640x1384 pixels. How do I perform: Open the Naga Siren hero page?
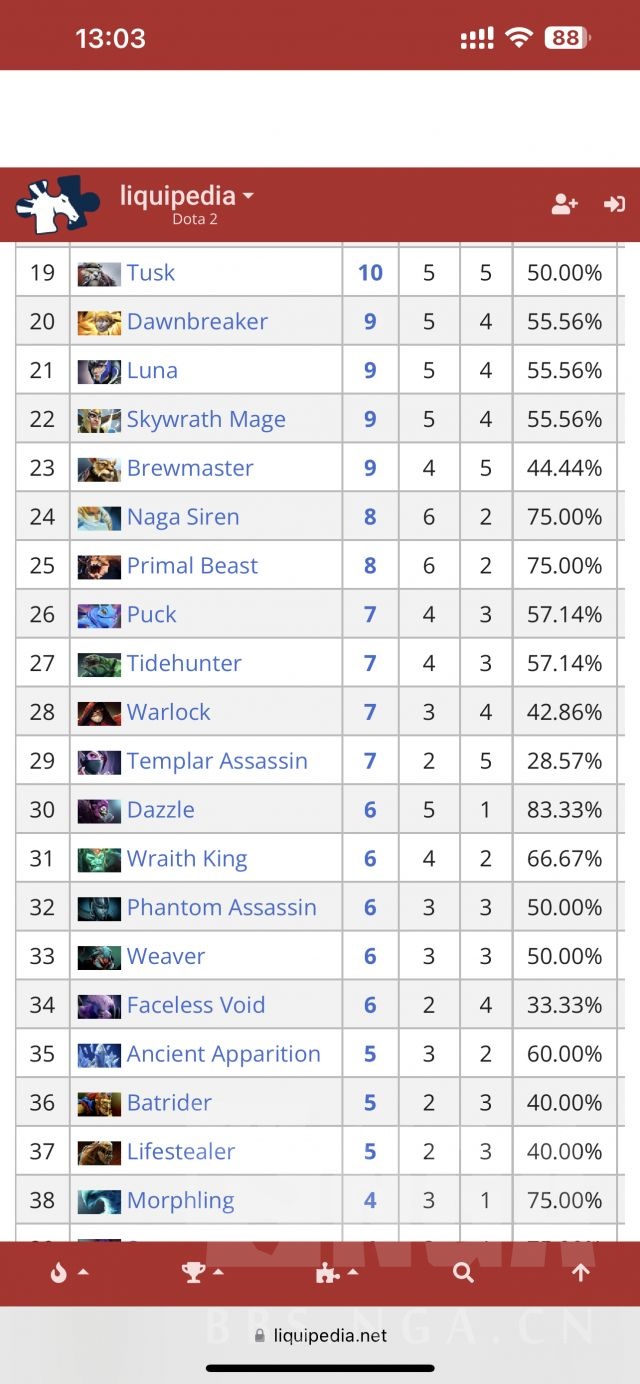point(182,517)
